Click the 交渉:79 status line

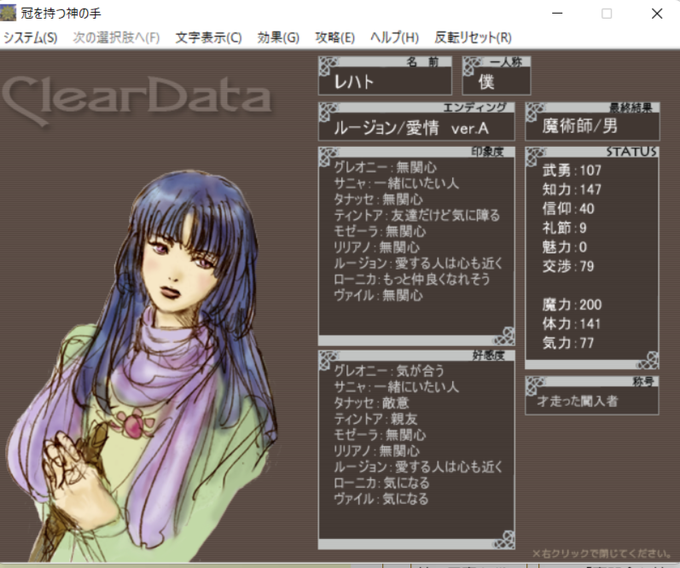[x=568, y=266]
